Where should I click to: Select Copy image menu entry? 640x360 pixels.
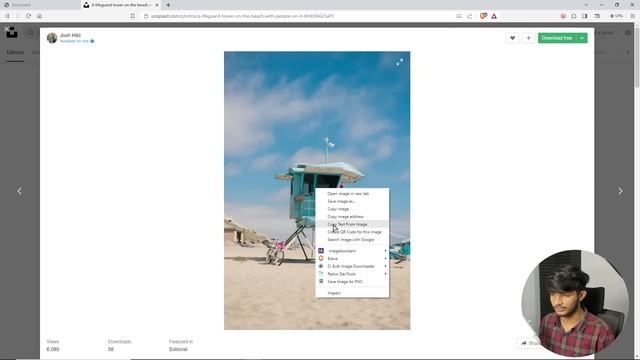[x=352, y=209]
